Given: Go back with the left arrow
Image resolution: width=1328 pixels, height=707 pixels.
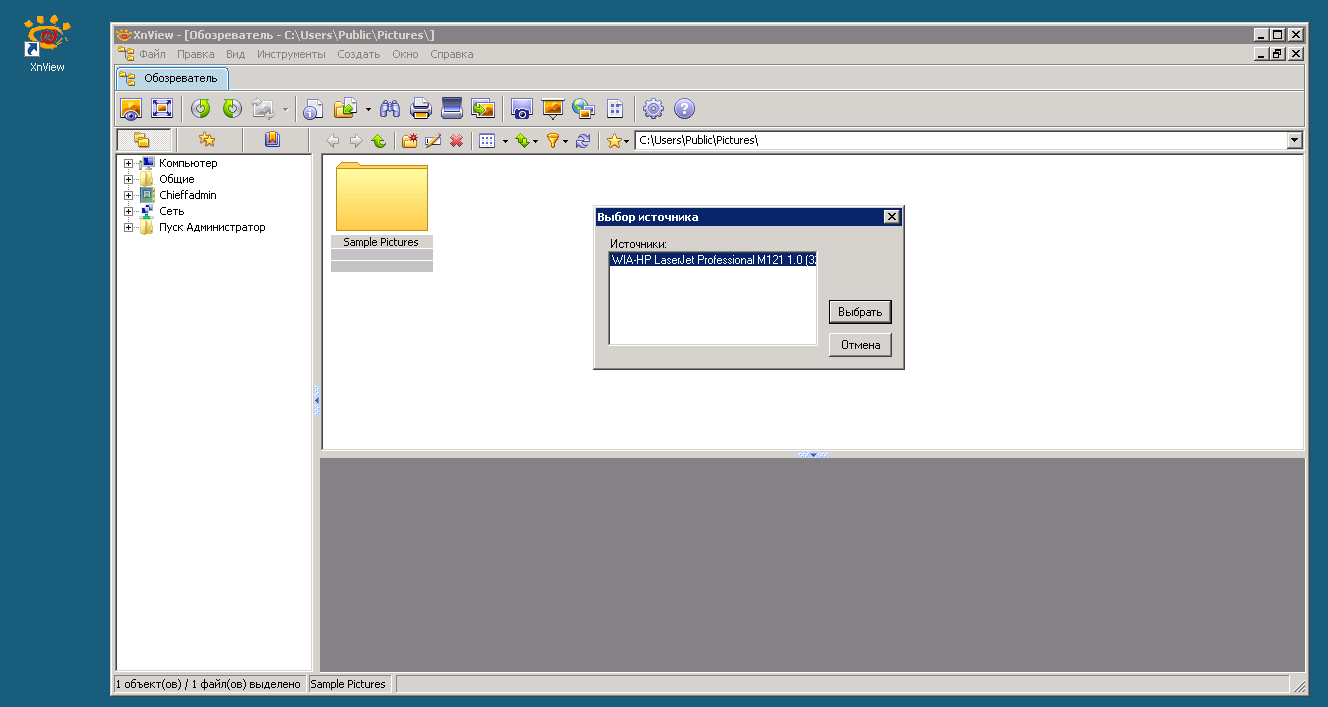Looking at the screenshot, I should [333, 141].
